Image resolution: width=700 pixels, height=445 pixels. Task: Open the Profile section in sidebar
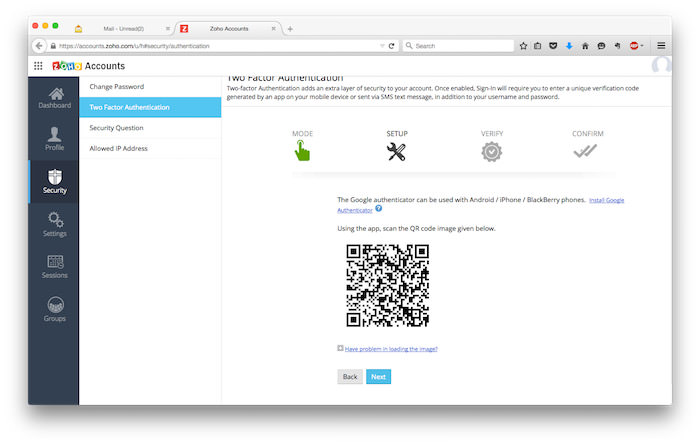(54, 139)
